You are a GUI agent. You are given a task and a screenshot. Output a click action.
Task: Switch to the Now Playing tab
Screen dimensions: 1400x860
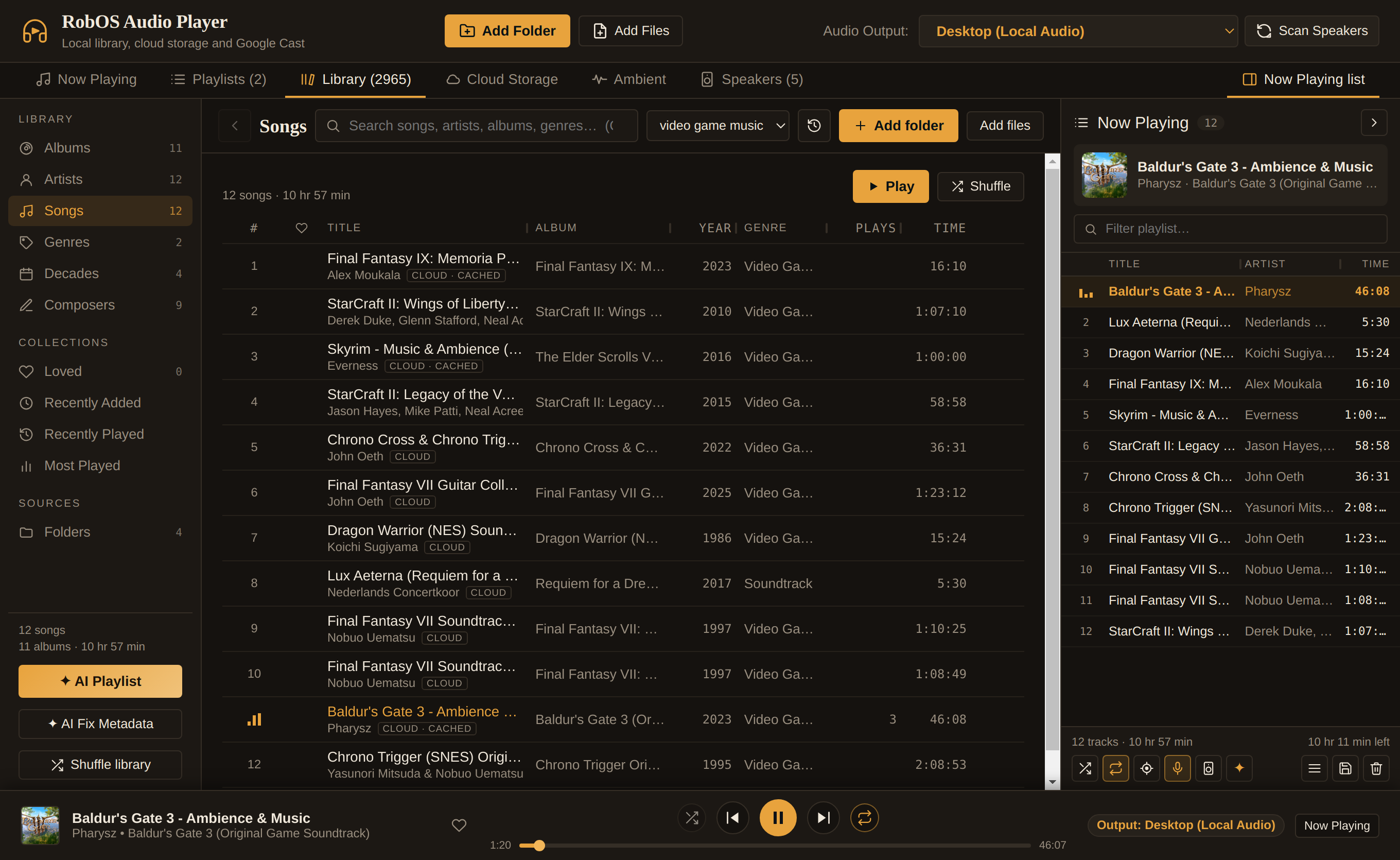pos(86,80)
